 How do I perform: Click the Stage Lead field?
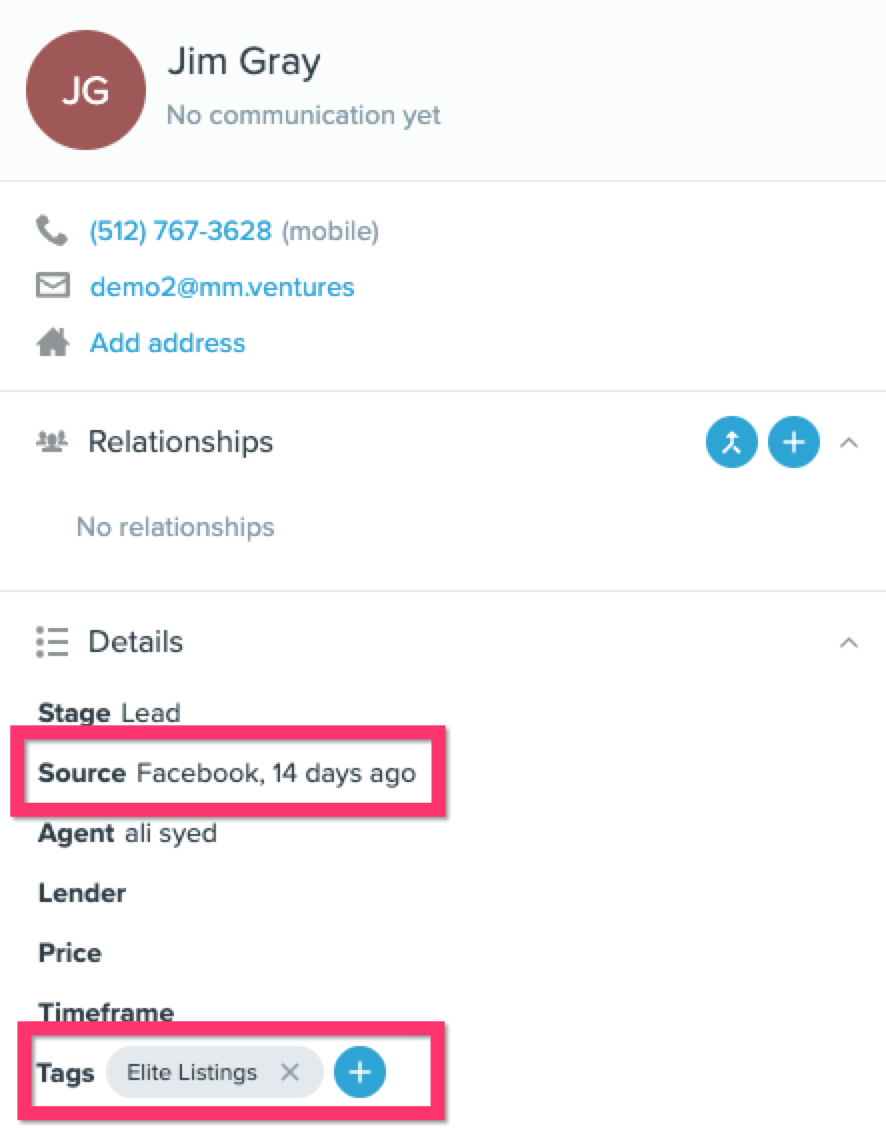pos(109,713)
